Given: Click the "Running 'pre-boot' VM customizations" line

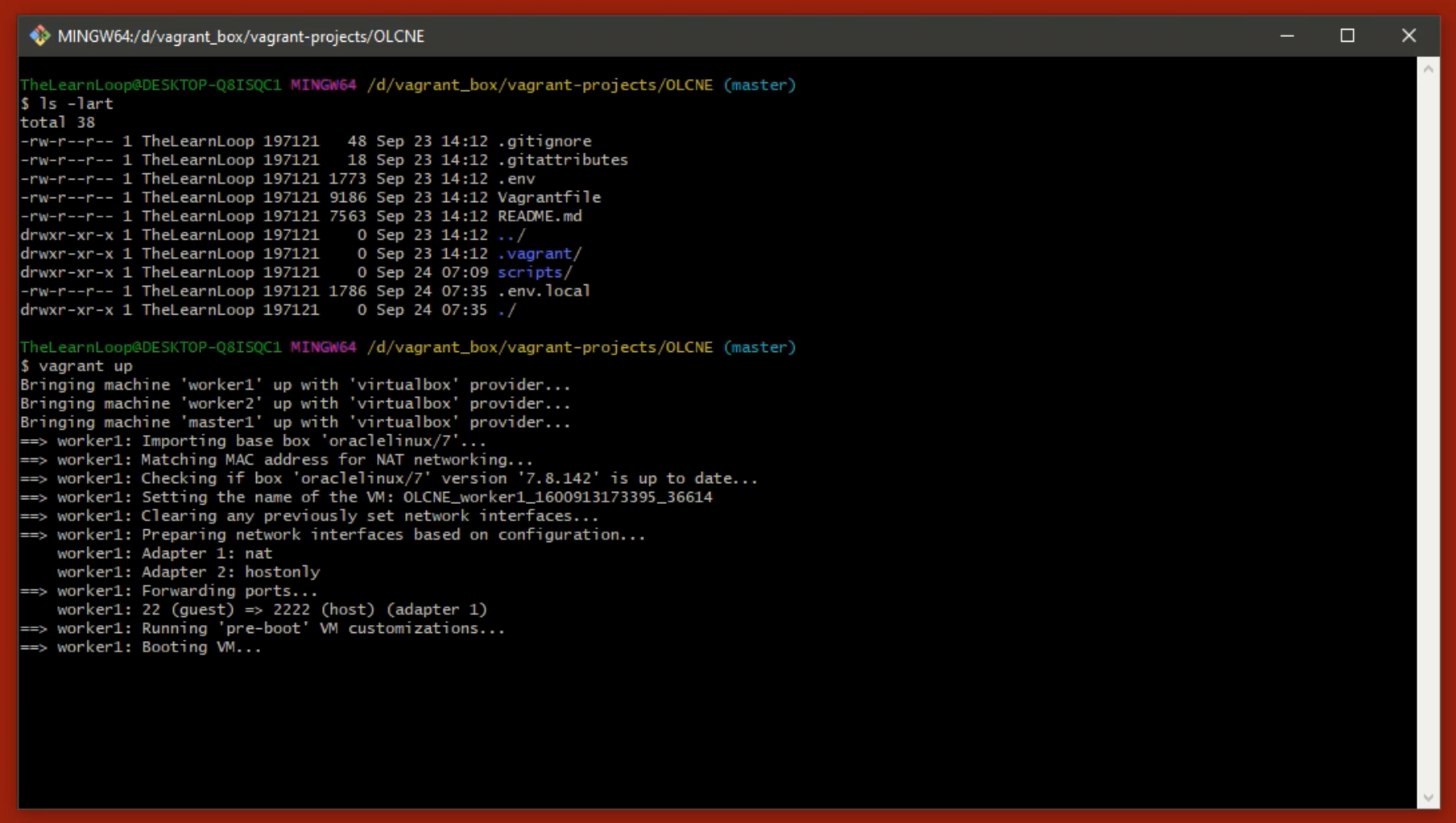Looking at the screenshot, I should [x=263, y=628].
